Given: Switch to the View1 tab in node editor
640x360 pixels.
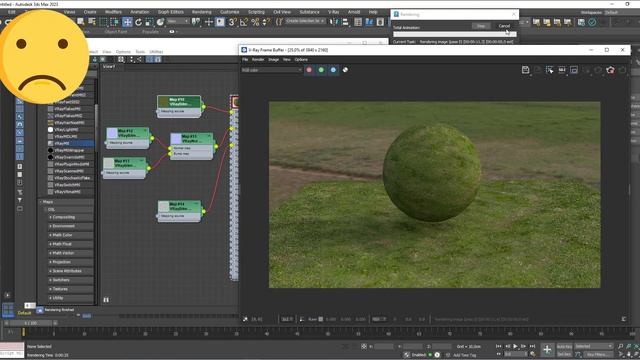Looking at the screenshot, I should [x=109, y=67].
